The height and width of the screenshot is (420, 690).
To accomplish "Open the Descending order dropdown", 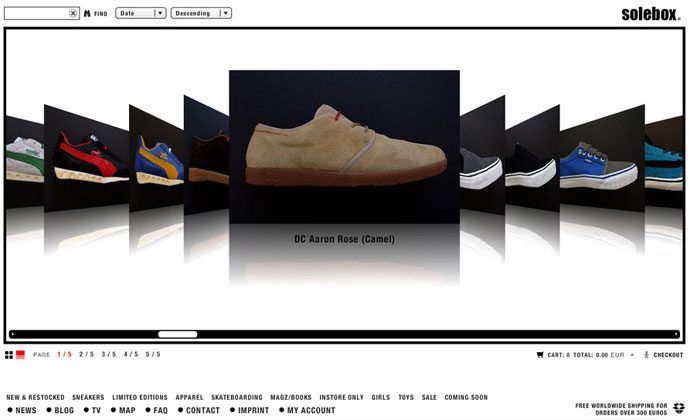I will click(201, 13).
